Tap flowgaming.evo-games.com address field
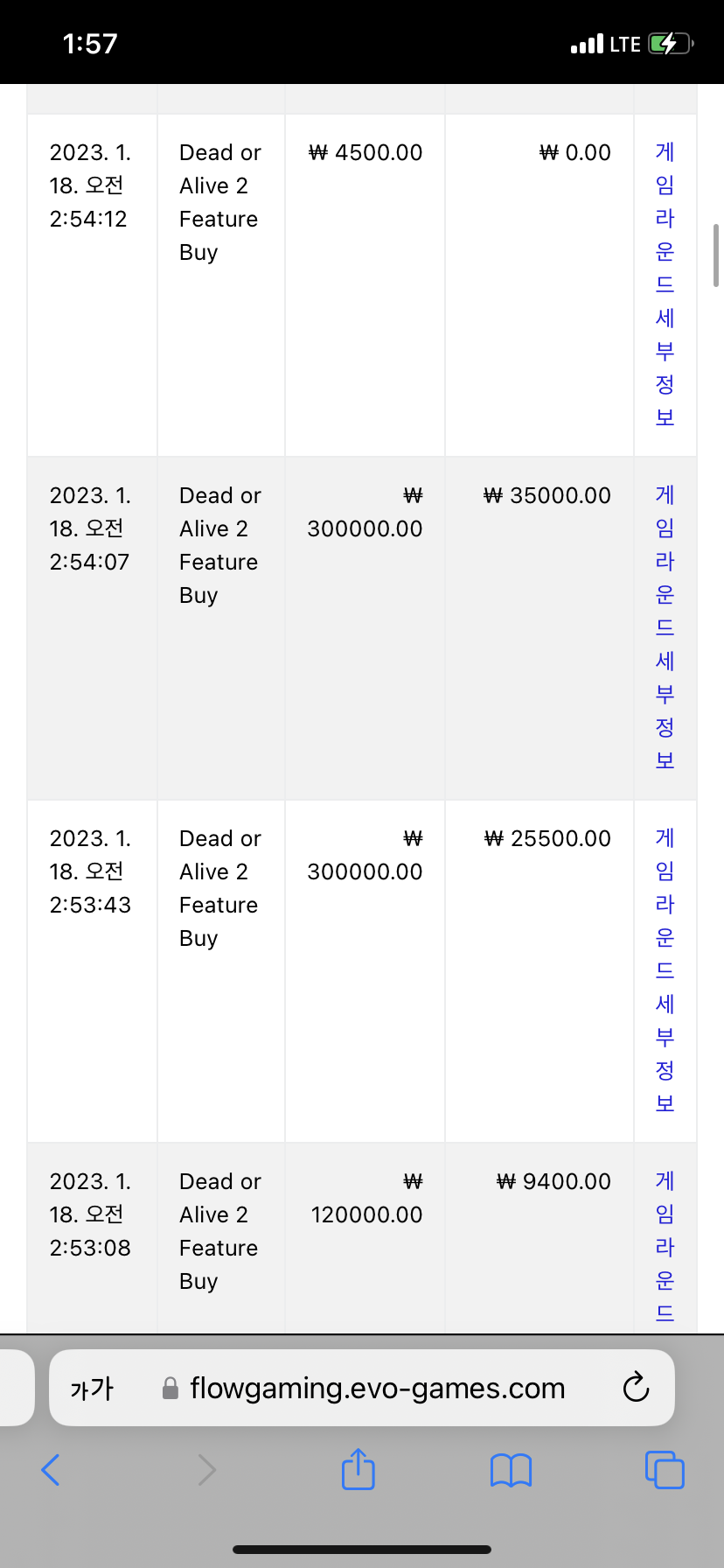 pos(362,1388)
